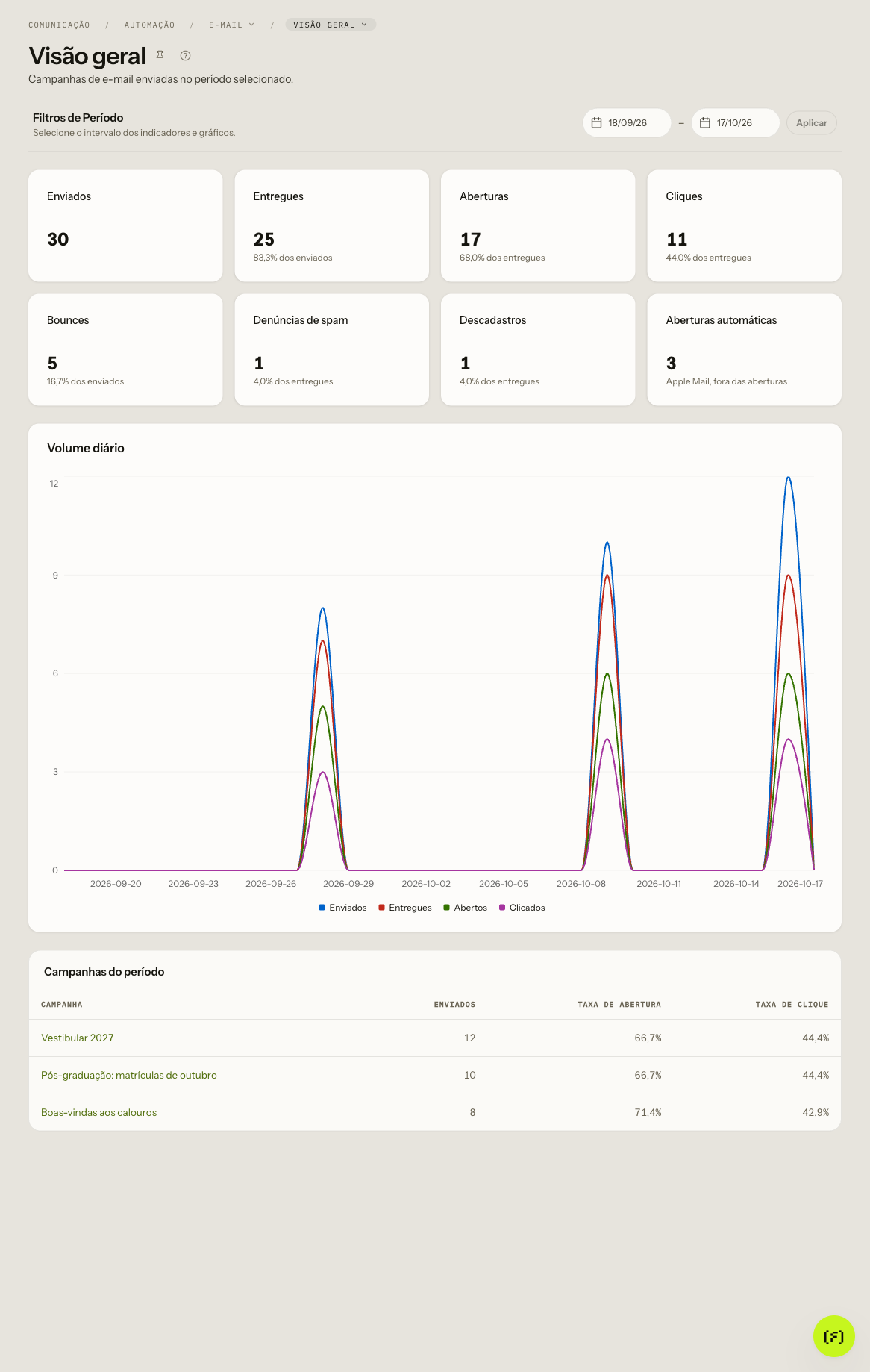The width and height of the screenshot is (870, 1372).
Task: Click the ENVIADOS column header
Action: 454,1005
